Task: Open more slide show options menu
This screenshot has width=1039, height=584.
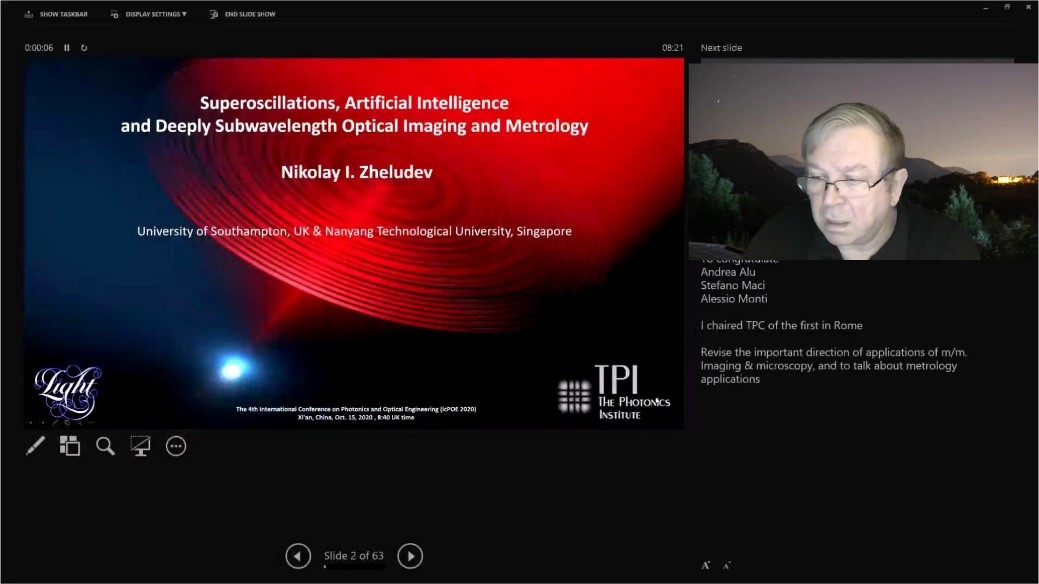Action: (176, 446)
